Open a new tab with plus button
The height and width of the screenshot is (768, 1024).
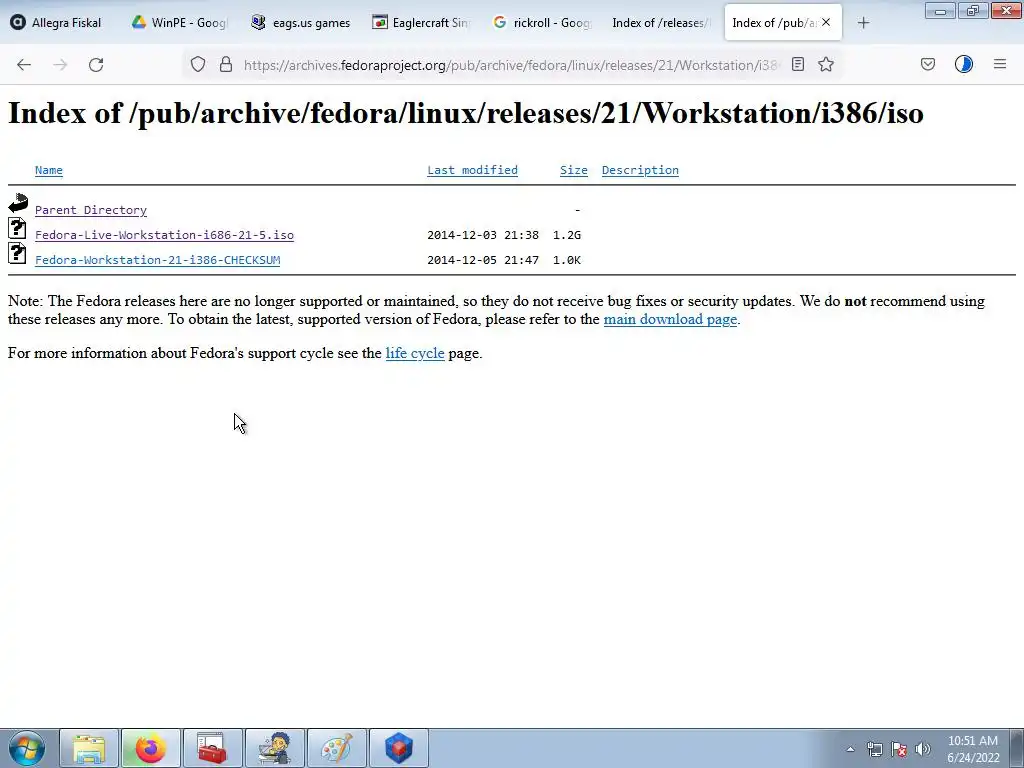tap(863, 23)
